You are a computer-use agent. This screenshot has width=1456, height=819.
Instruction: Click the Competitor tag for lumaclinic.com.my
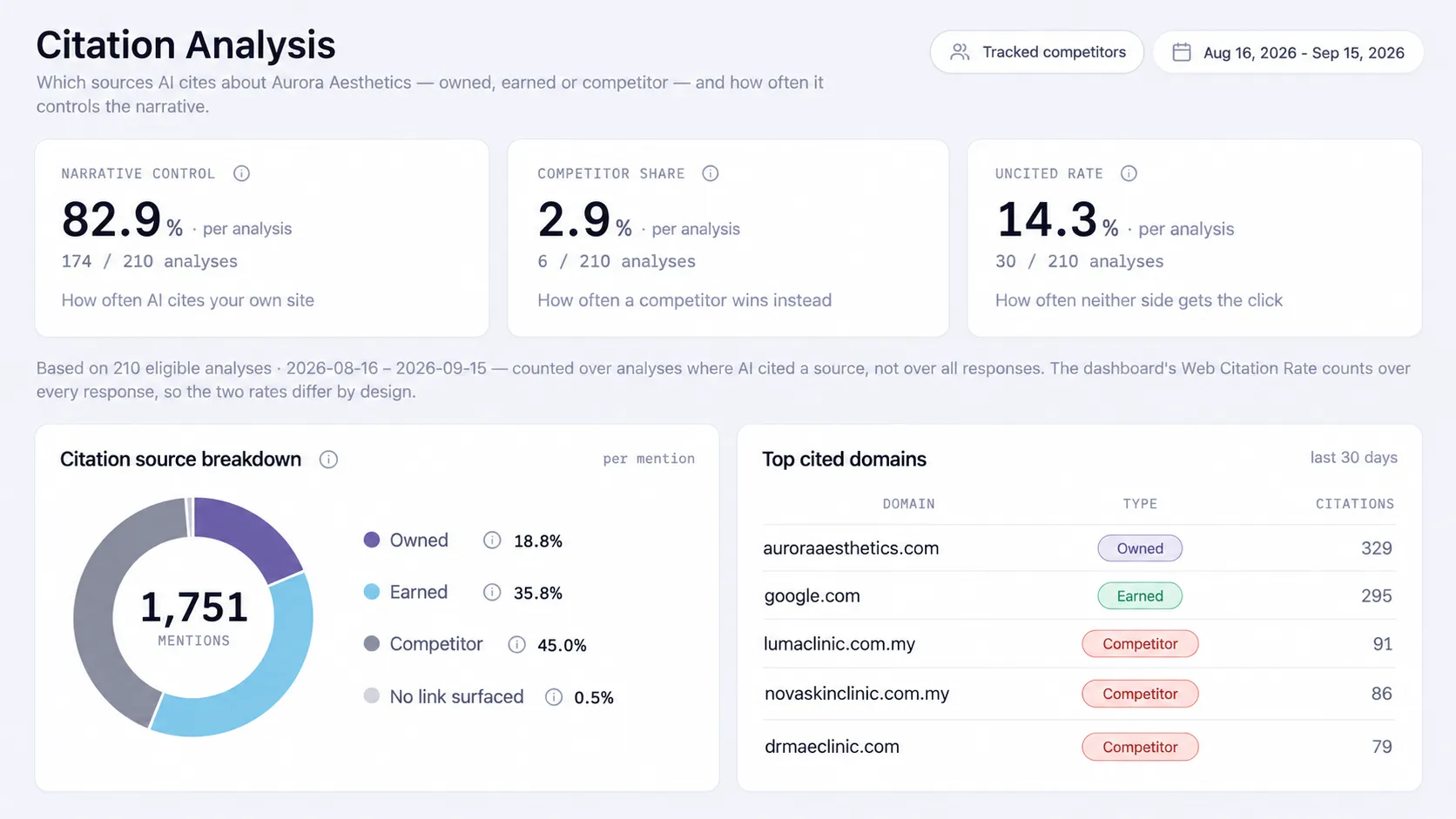click(x=1140, y=644)
